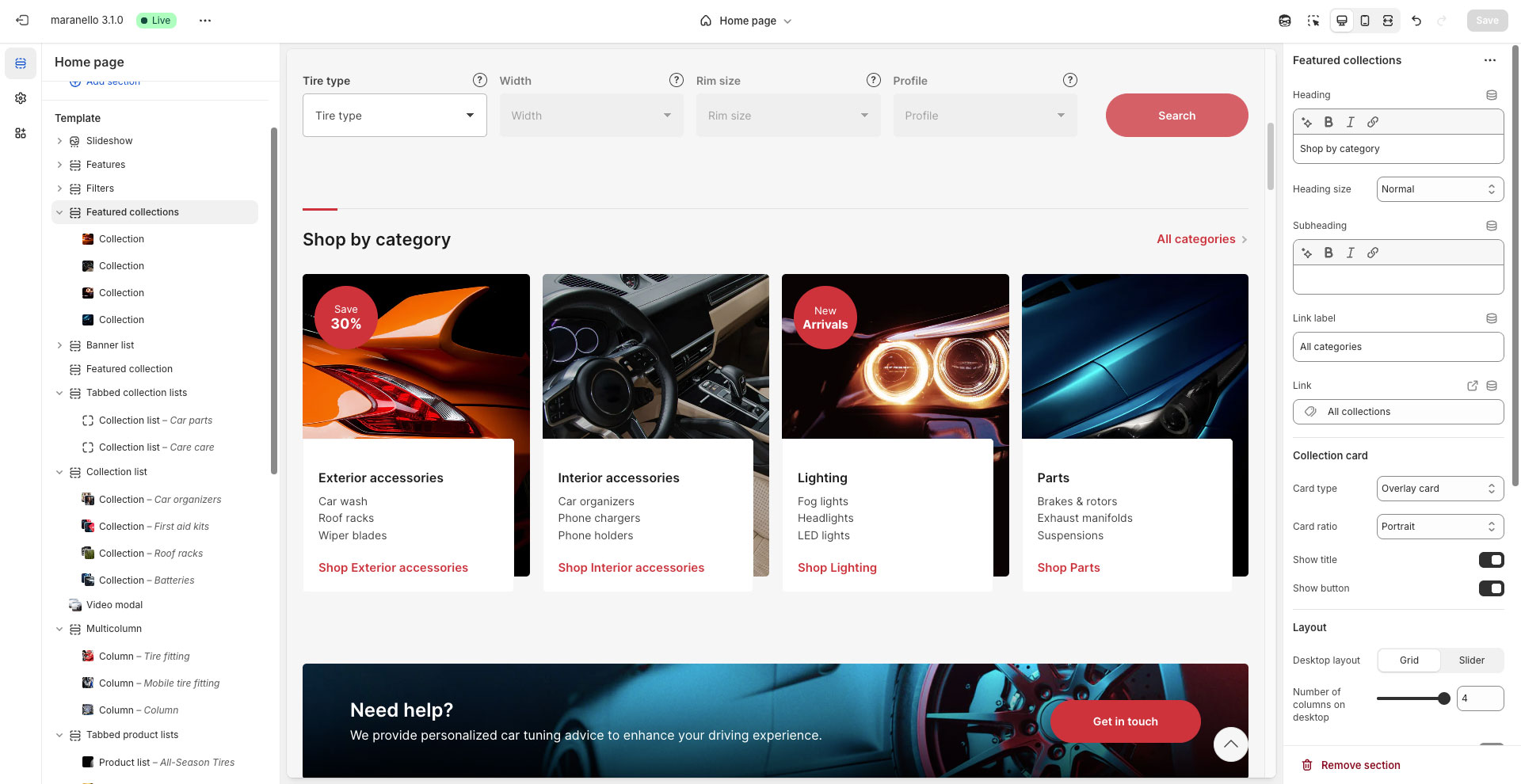Insert a link in the Subheading field

click(1373, 253)
